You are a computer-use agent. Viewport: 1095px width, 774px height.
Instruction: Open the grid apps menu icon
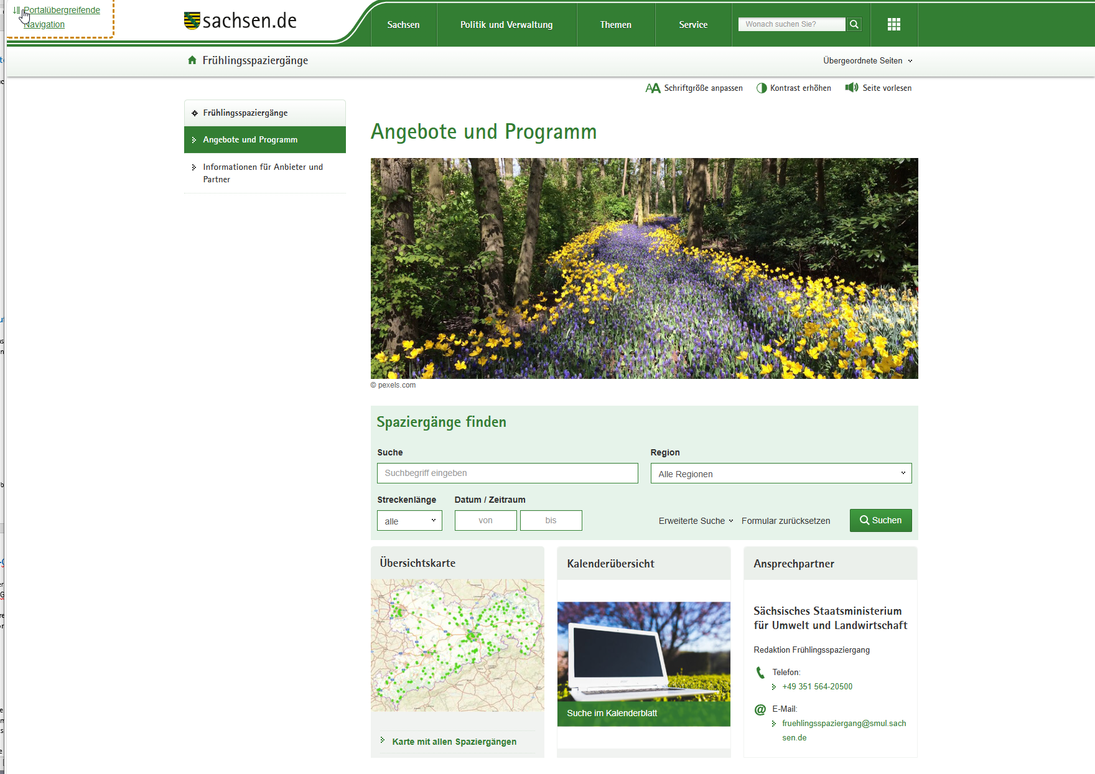pyautogui.click(x=894, y=24)
